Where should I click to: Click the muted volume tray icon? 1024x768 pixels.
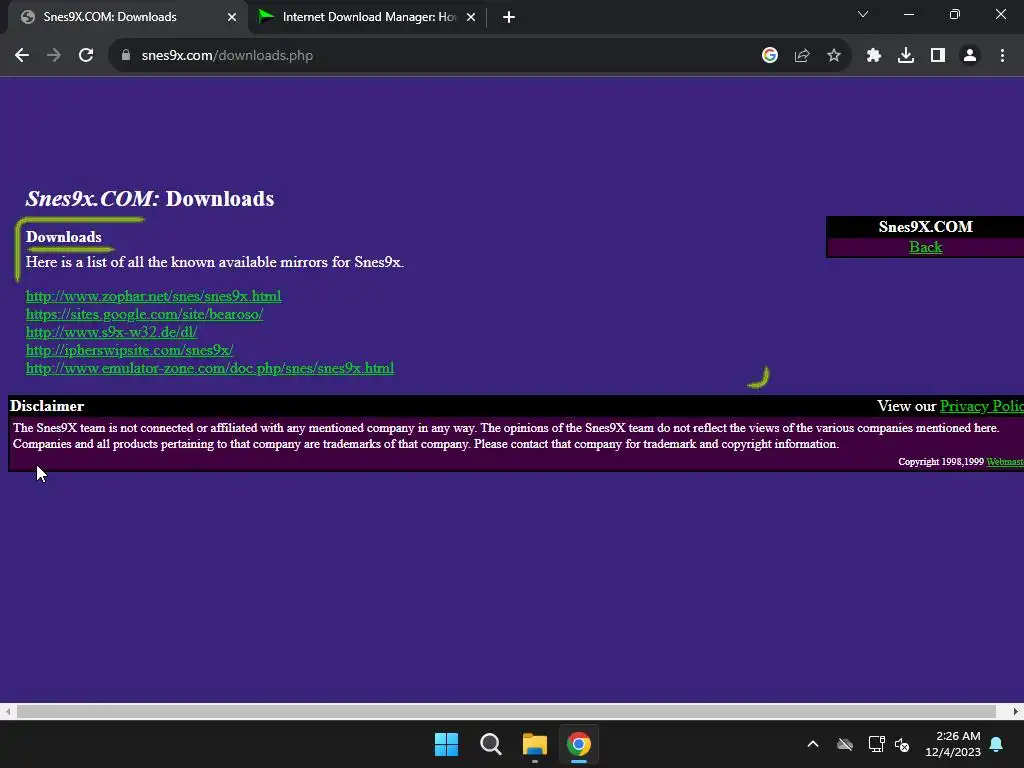click(x=902, y=744)
